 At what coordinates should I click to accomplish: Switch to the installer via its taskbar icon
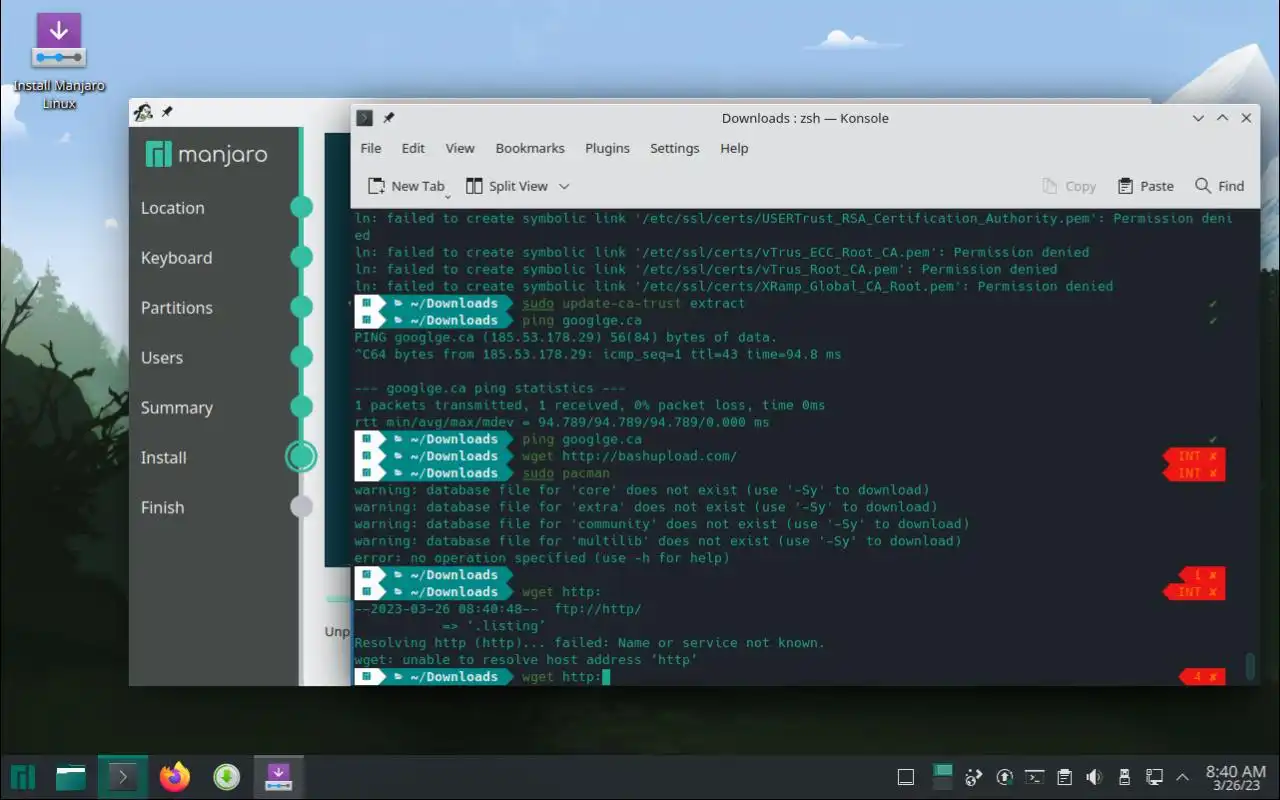(x=278, y=777)
